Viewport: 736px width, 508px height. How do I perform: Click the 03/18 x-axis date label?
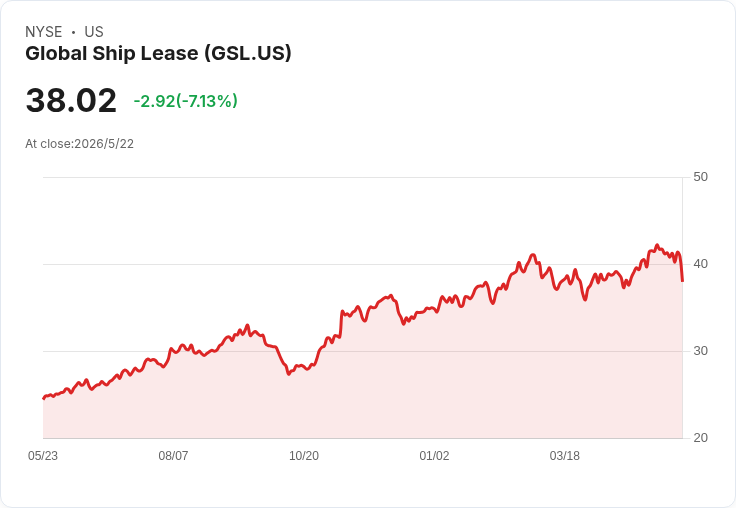coord(565,455)
